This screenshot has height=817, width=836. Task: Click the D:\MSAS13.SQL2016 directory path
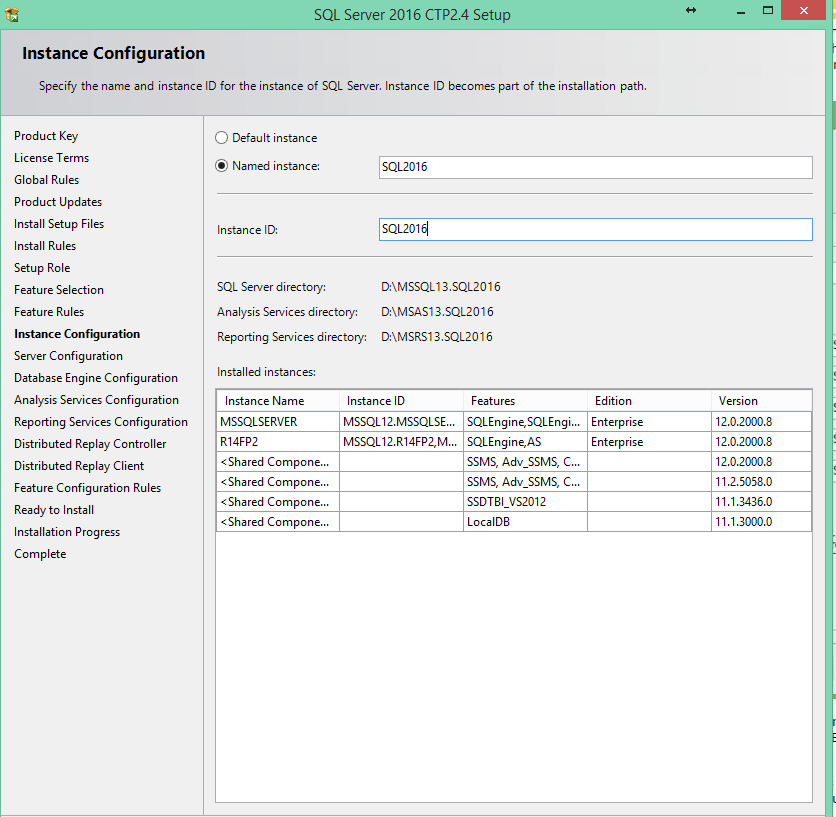[437, 312]
